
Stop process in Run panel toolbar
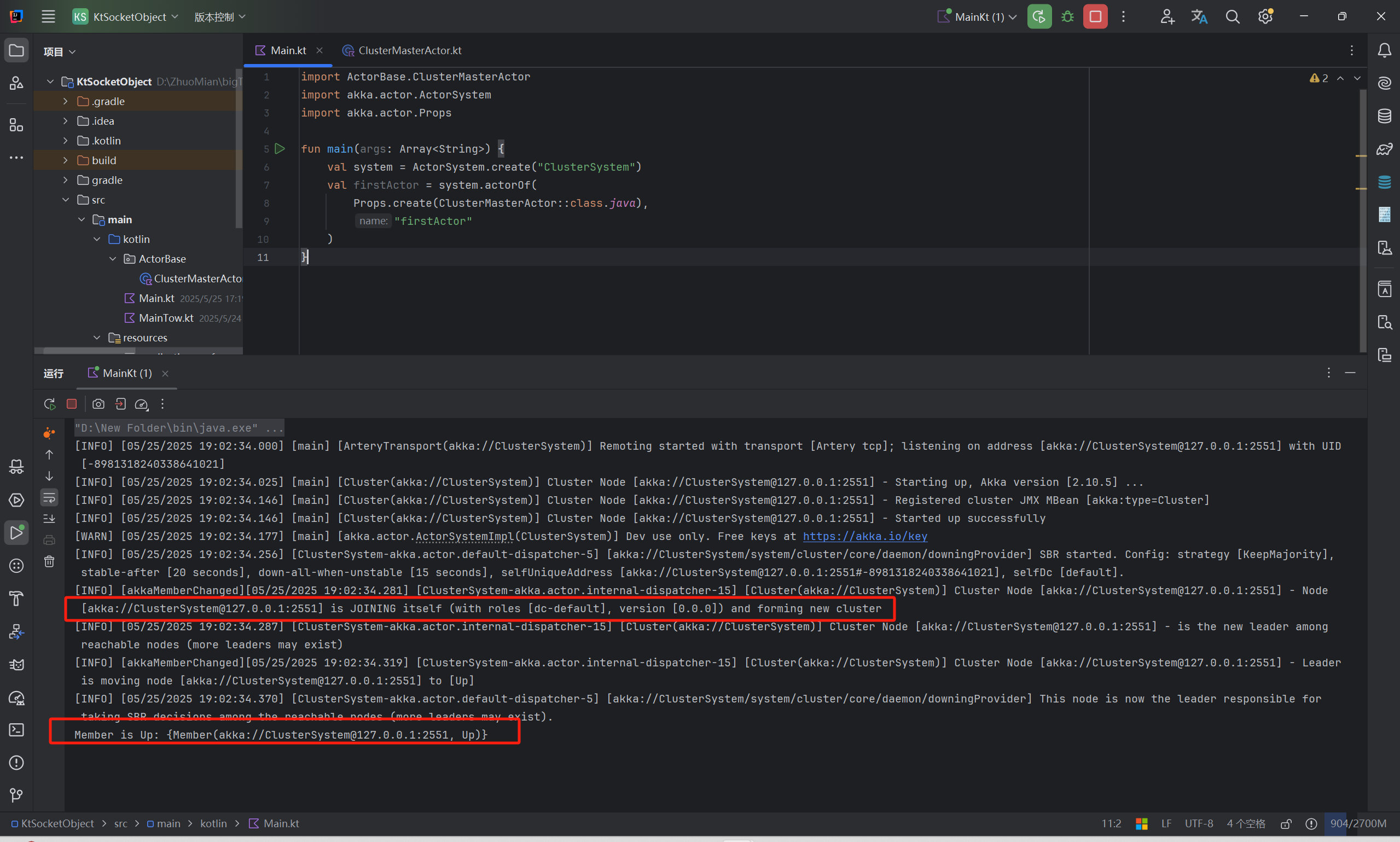[72, 404]
